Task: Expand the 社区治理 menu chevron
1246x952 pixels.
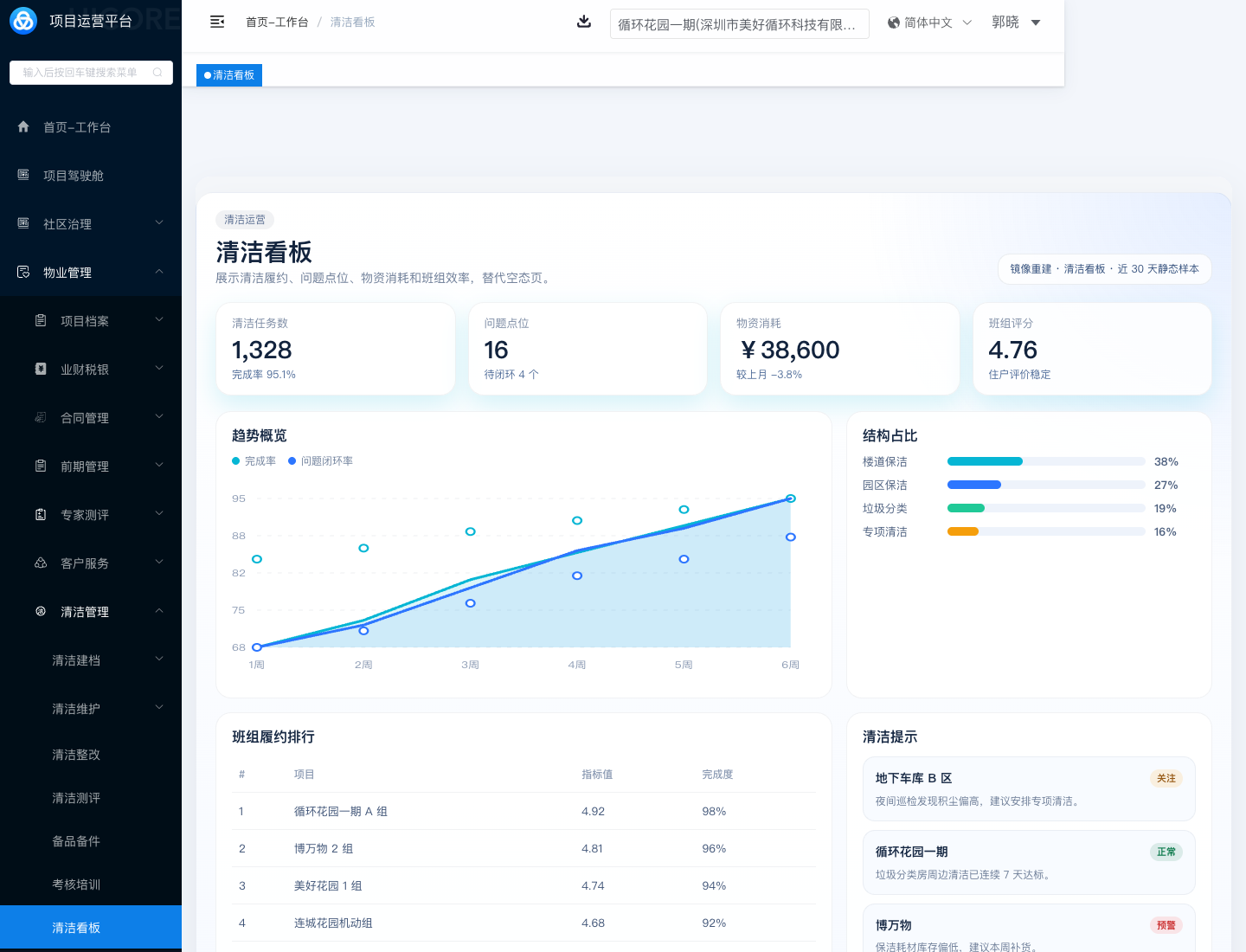Action: pos(159,223)
